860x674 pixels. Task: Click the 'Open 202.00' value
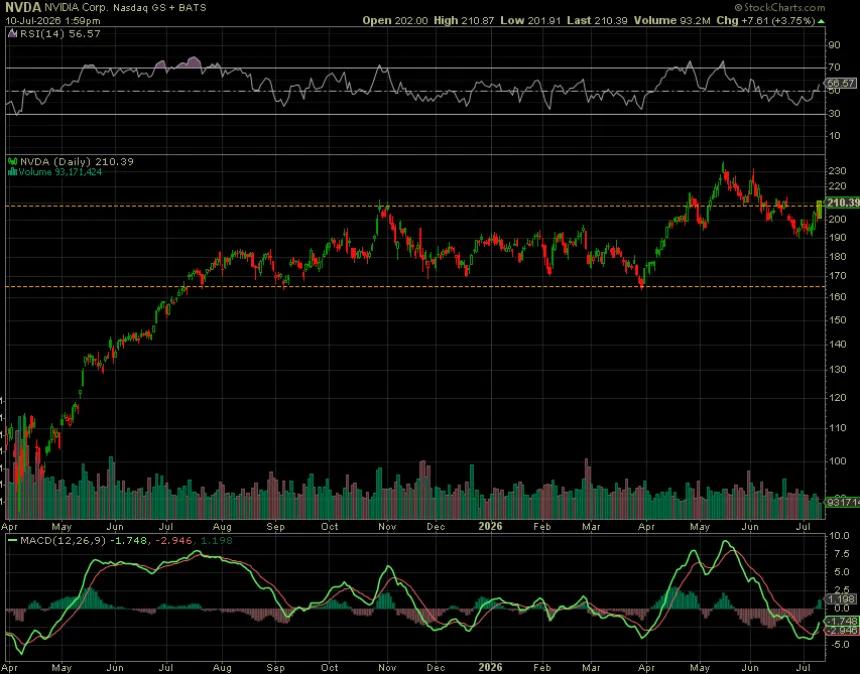point(395,20)
